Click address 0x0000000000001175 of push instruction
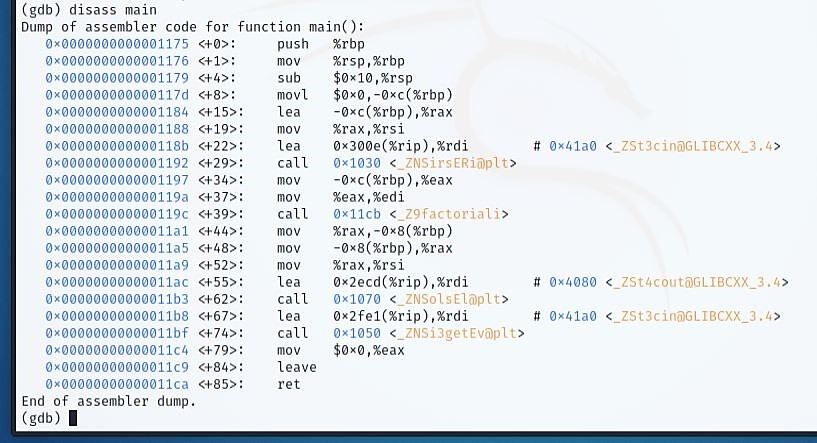The width and height of the screenshot is (817, 443). click(x=117, y=44)
